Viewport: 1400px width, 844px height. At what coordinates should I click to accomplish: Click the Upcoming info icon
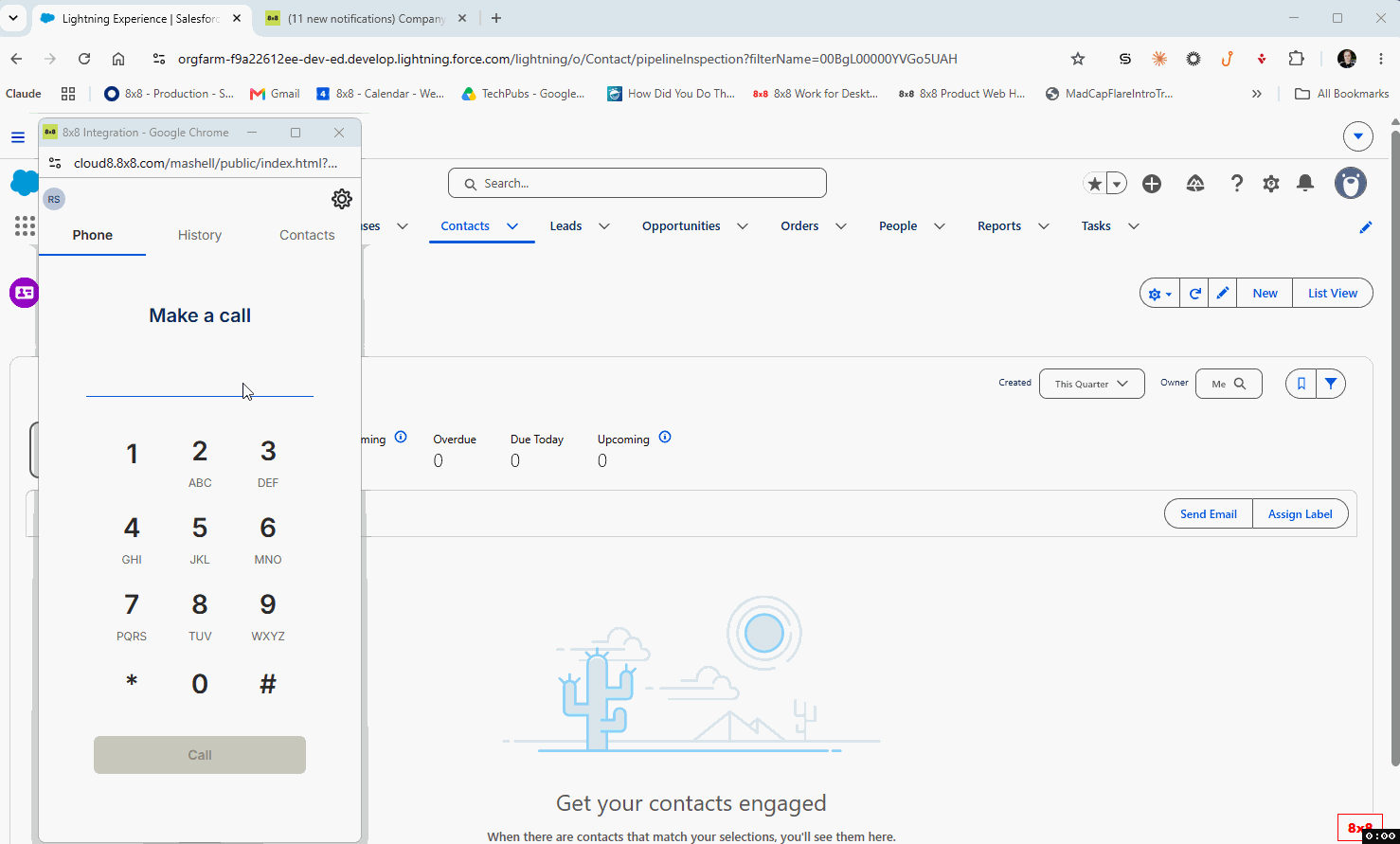[x=665, y=438]
